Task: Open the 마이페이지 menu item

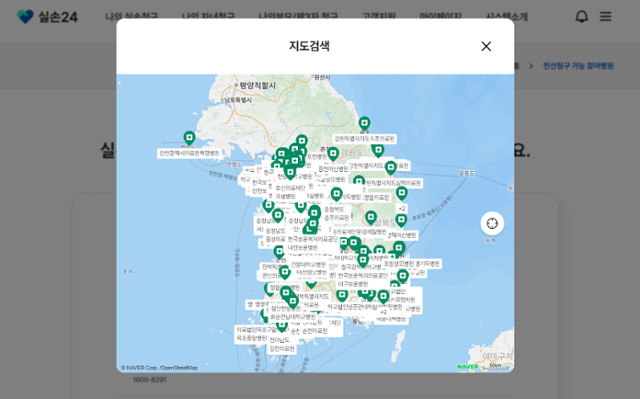Action: pos(440,17)
